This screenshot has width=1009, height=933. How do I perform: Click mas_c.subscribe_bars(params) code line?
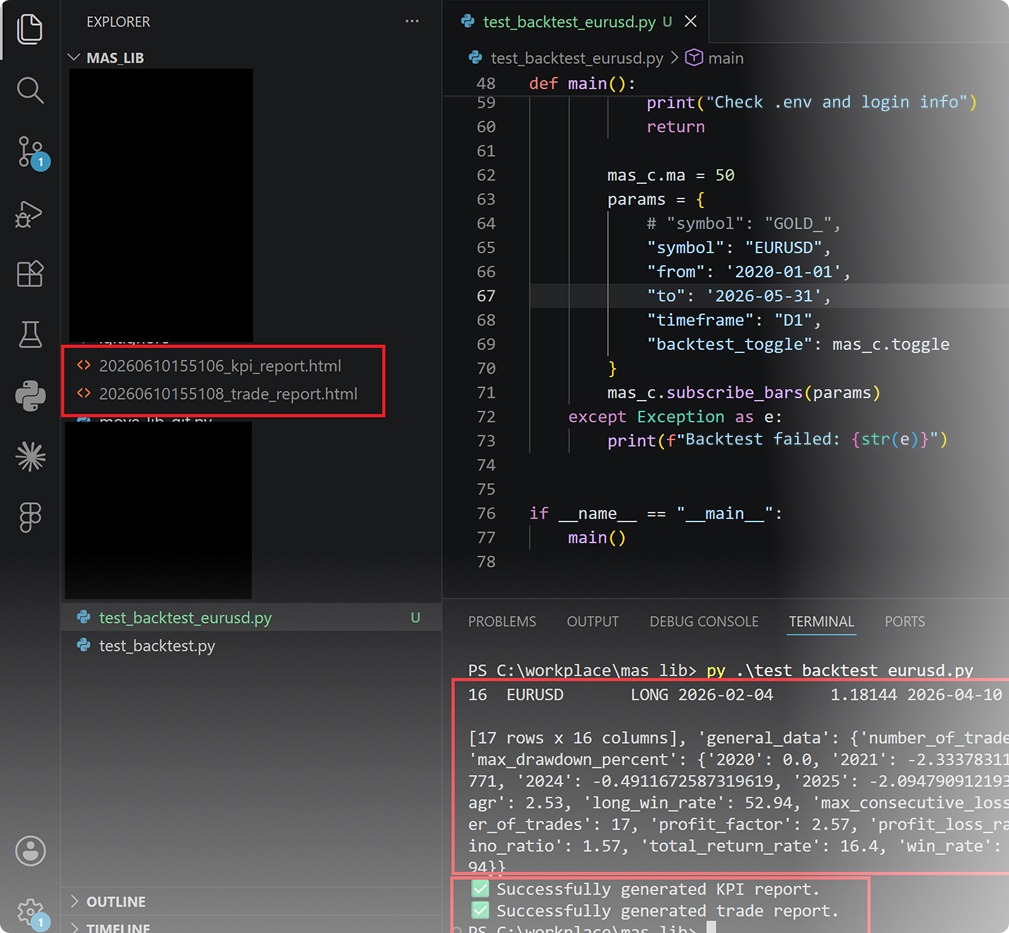743,393
